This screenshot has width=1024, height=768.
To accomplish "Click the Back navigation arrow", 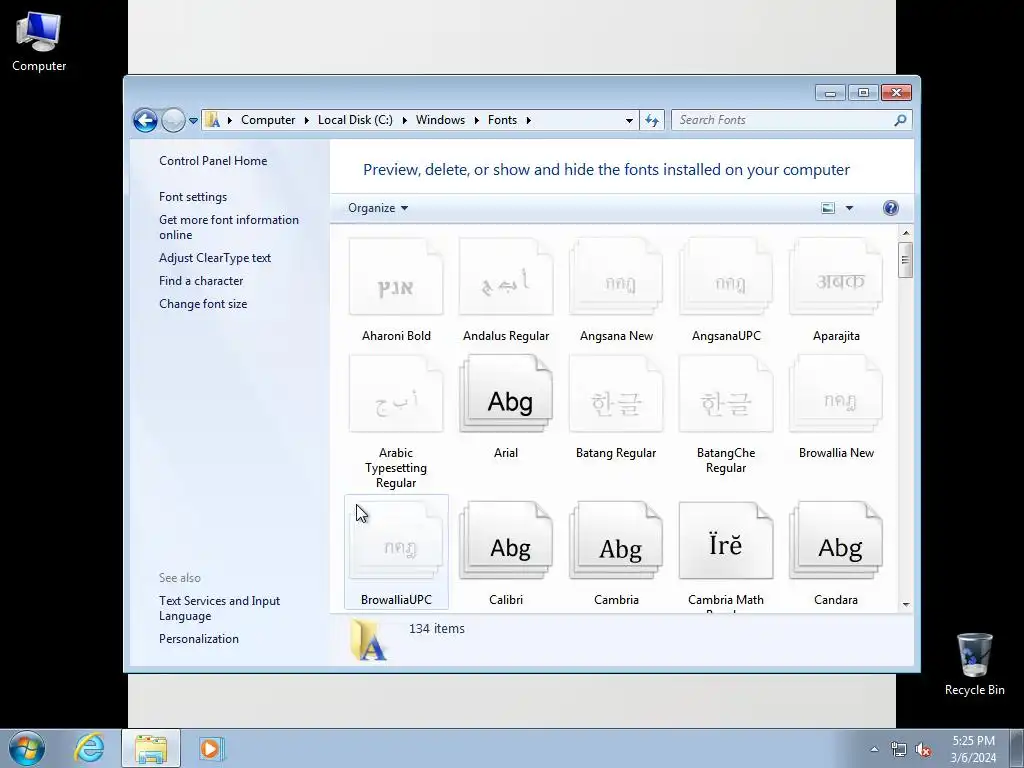I will [145, 120].
